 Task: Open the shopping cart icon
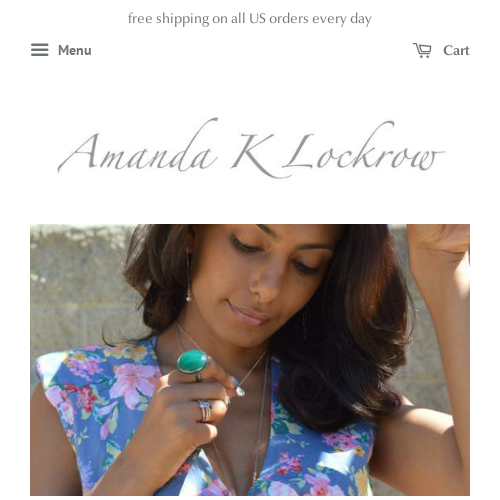422,50
